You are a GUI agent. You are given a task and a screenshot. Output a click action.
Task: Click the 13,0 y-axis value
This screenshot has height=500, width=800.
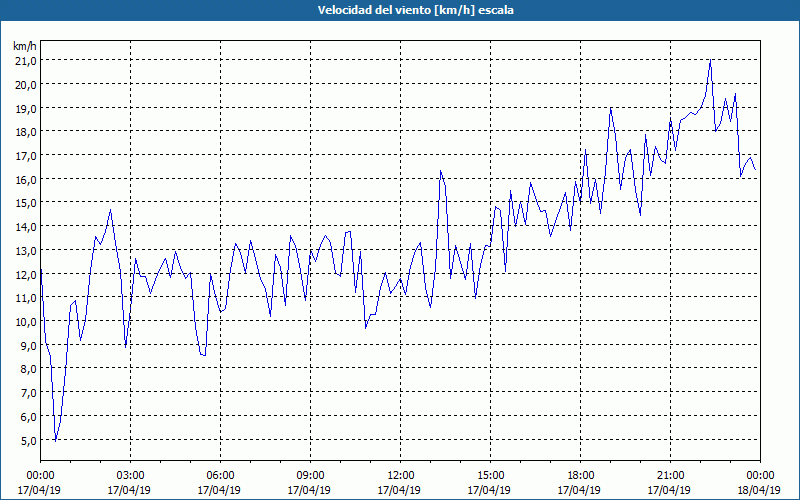point(27,251)
